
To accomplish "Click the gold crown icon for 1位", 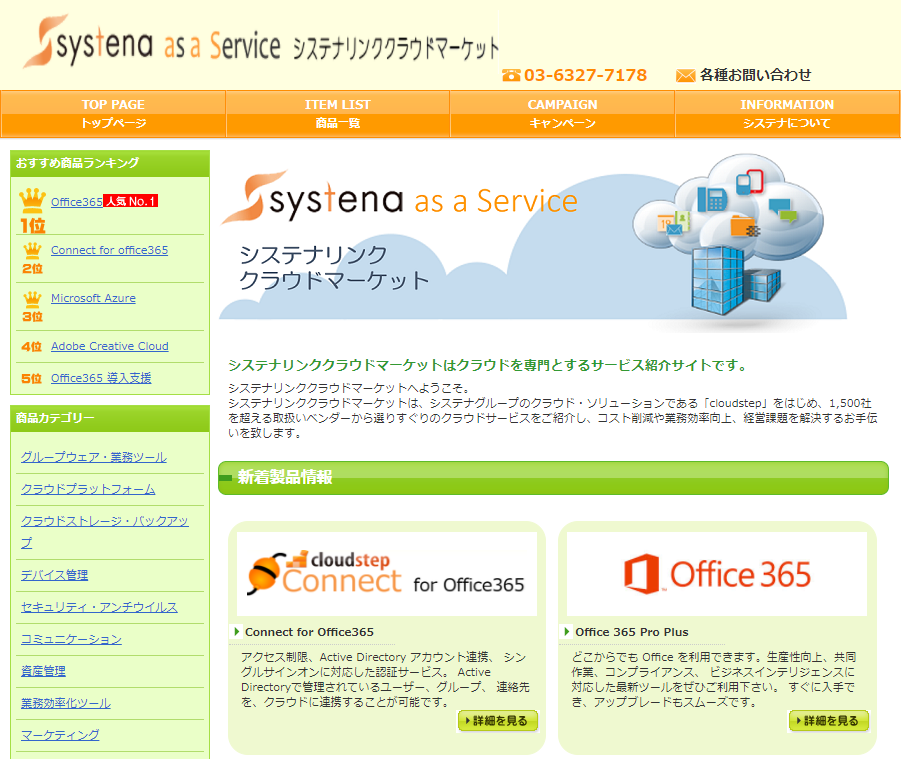I will [x=32, y=200].
